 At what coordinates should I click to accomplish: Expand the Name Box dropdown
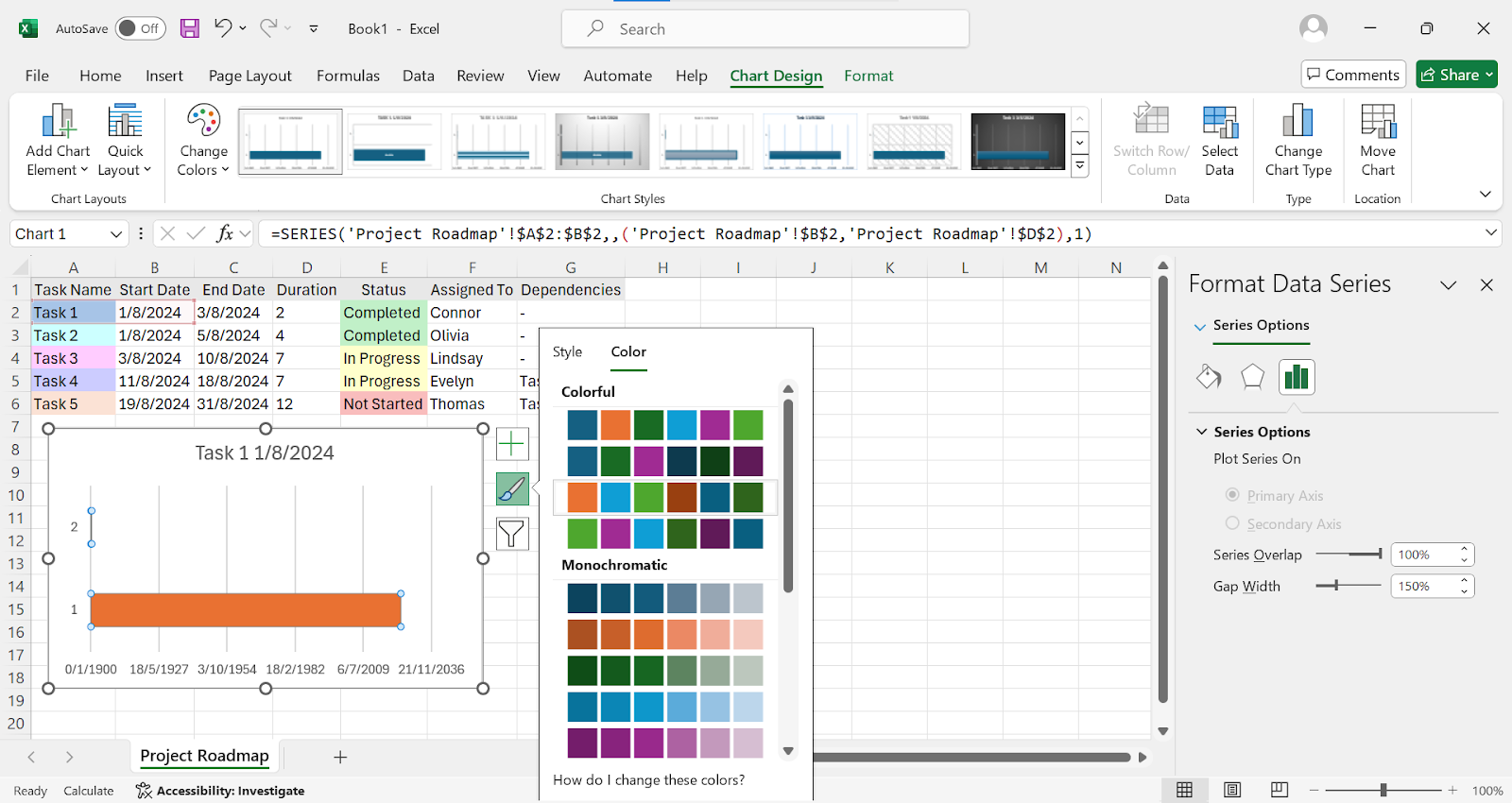116,234
